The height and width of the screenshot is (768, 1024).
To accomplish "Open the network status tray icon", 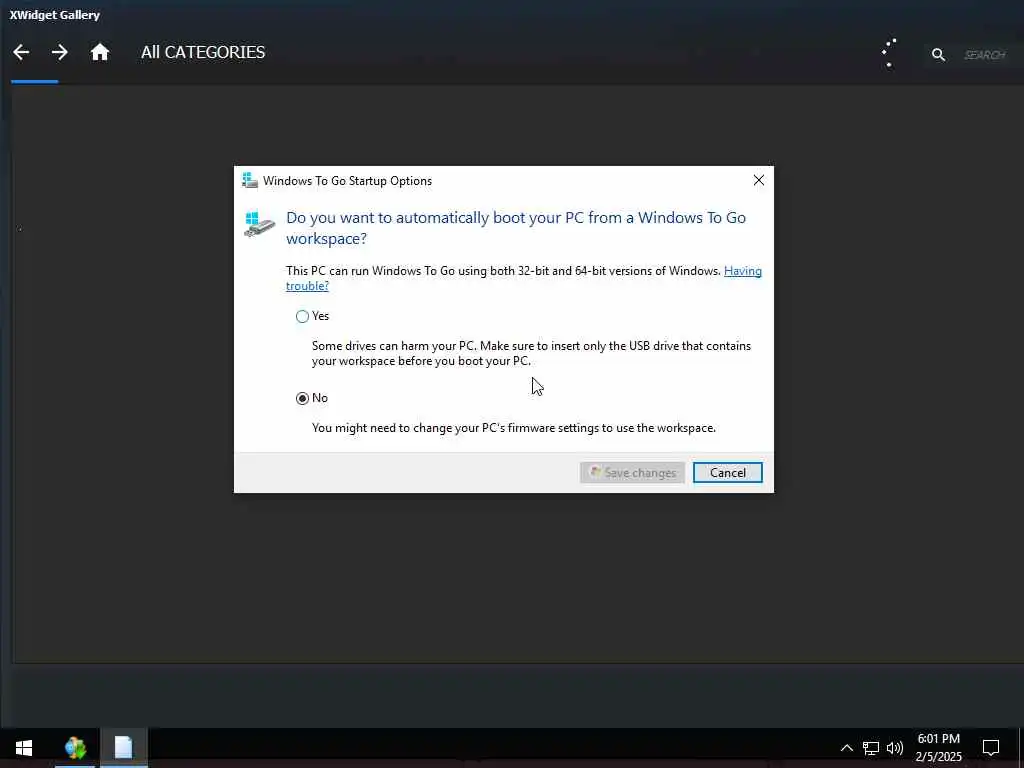I will pos(871,748).
